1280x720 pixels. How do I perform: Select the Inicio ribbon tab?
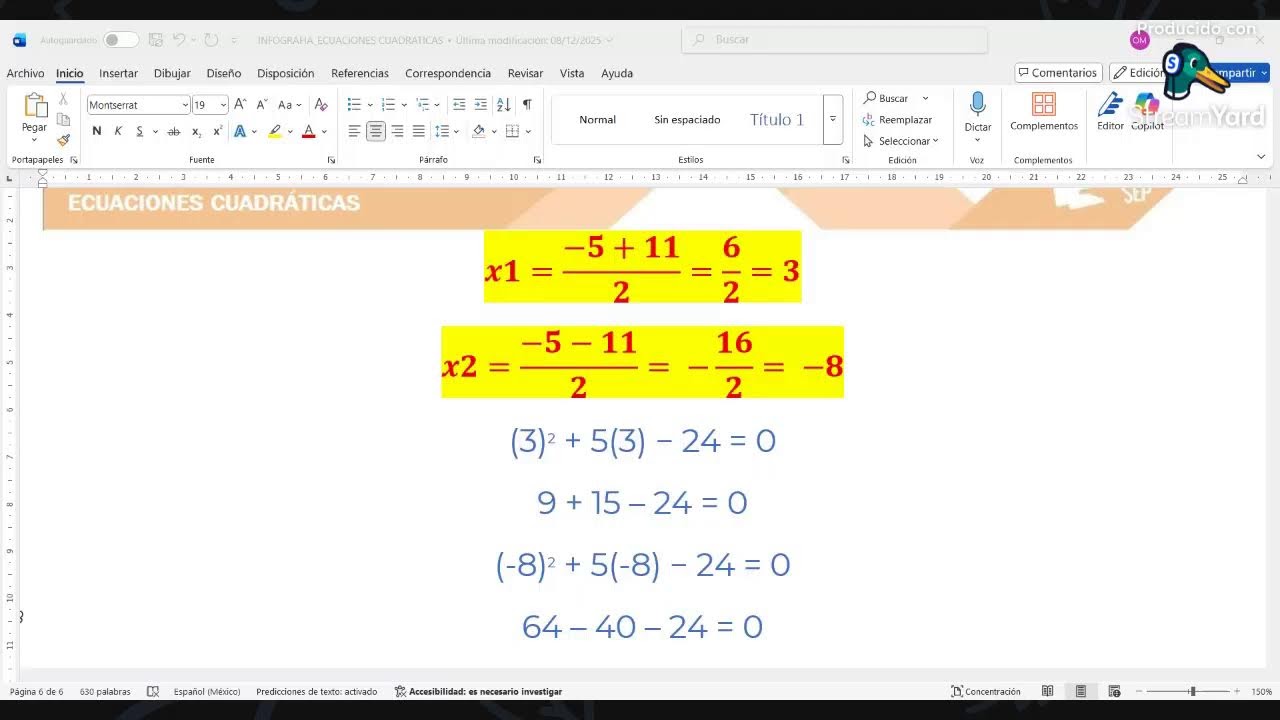point(70,73)
